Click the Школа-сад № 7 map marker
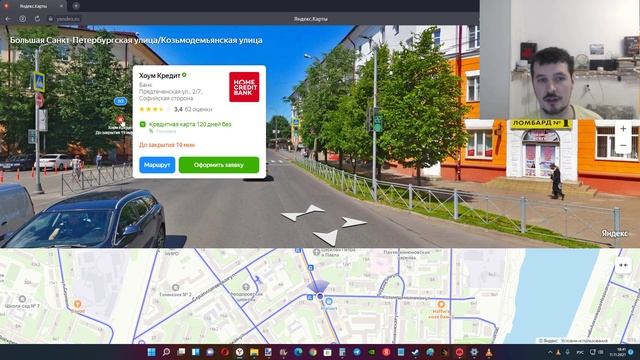The height and width of the screenshot is (360, 640). 22,299
